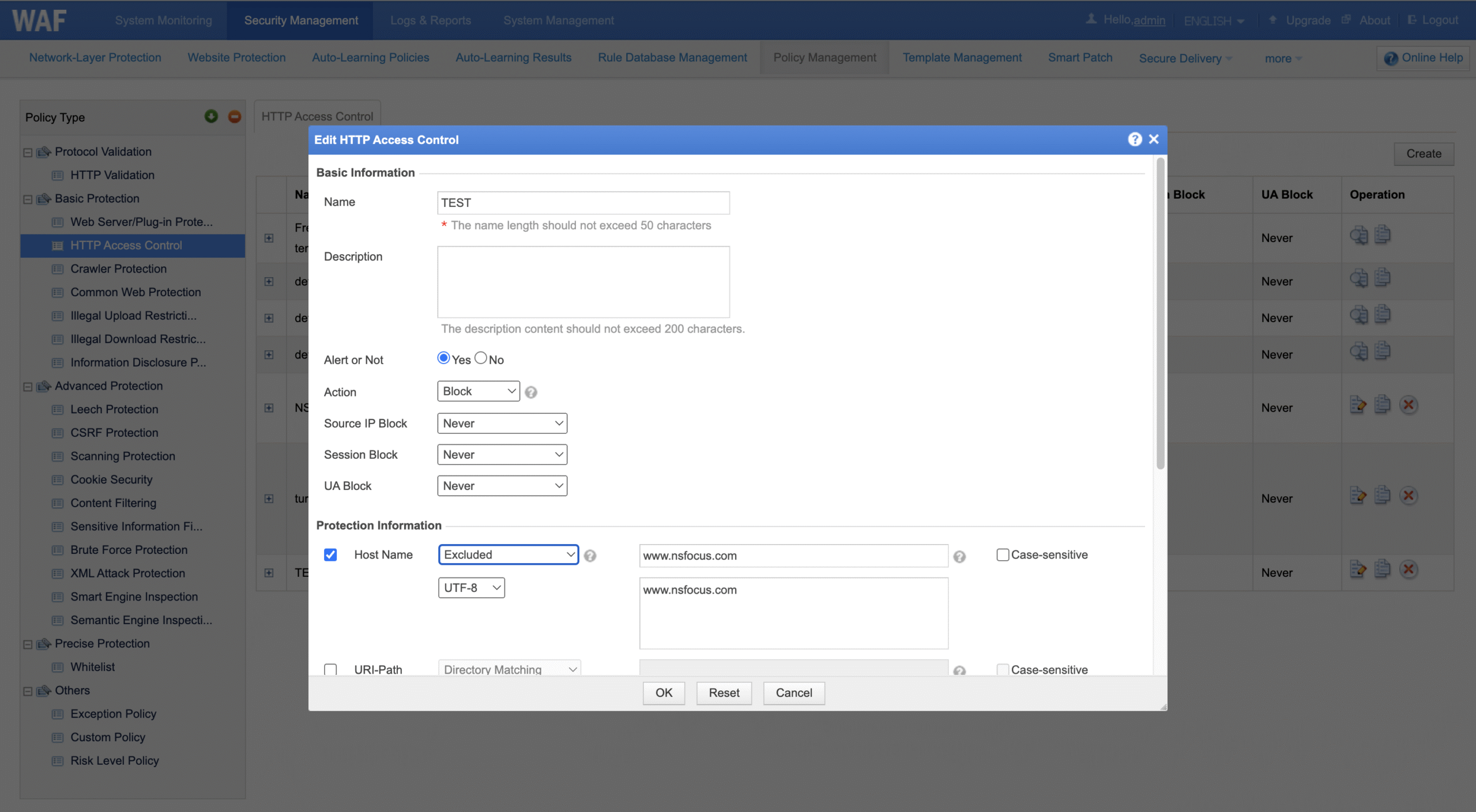The width and height of the screenshot is (1476, 812).
Task: Click the Reset button
Action: (724, 693)
